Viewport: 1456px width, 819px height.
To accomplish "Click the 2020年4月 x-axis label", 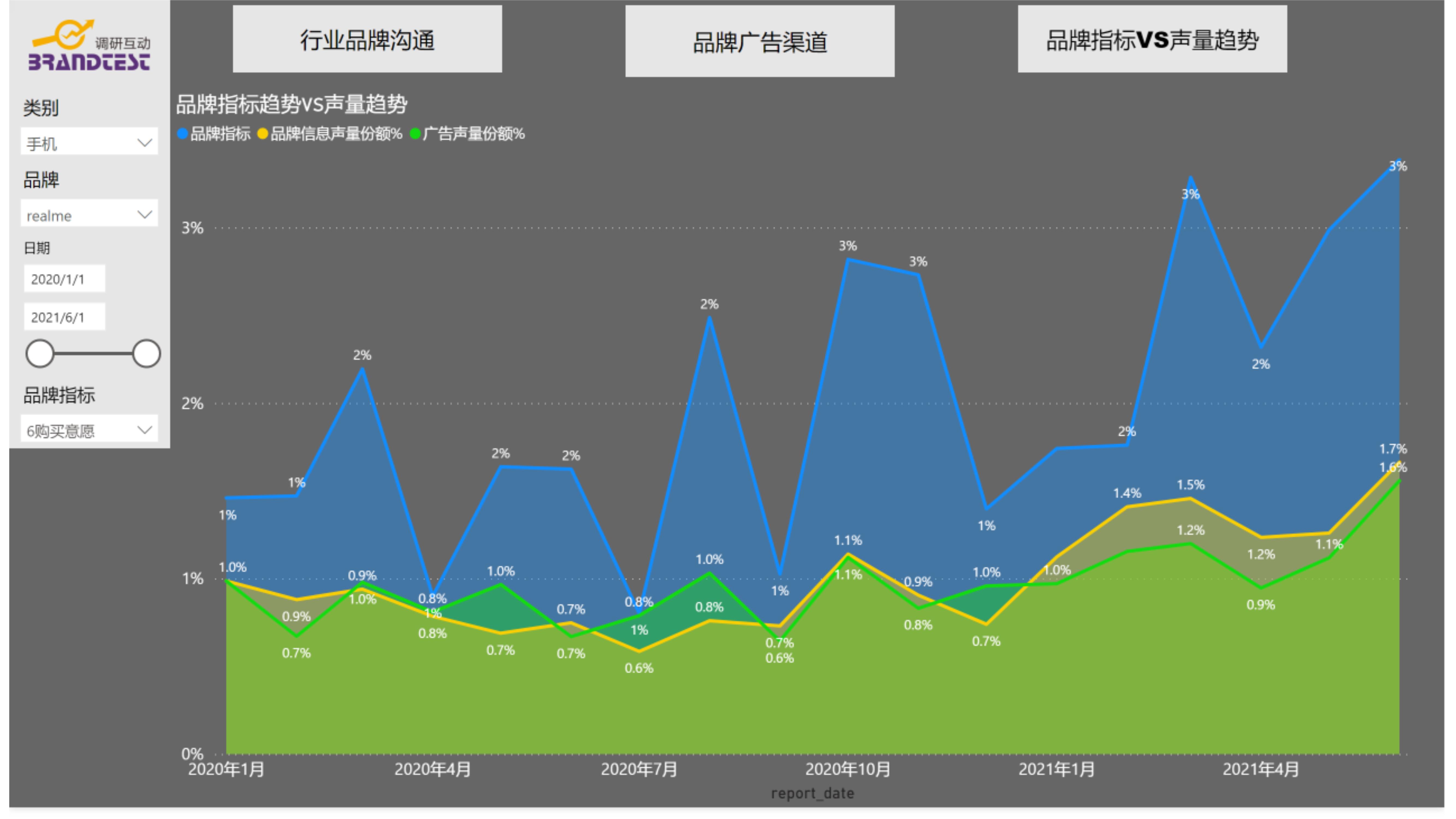I will tap(432, 769).
